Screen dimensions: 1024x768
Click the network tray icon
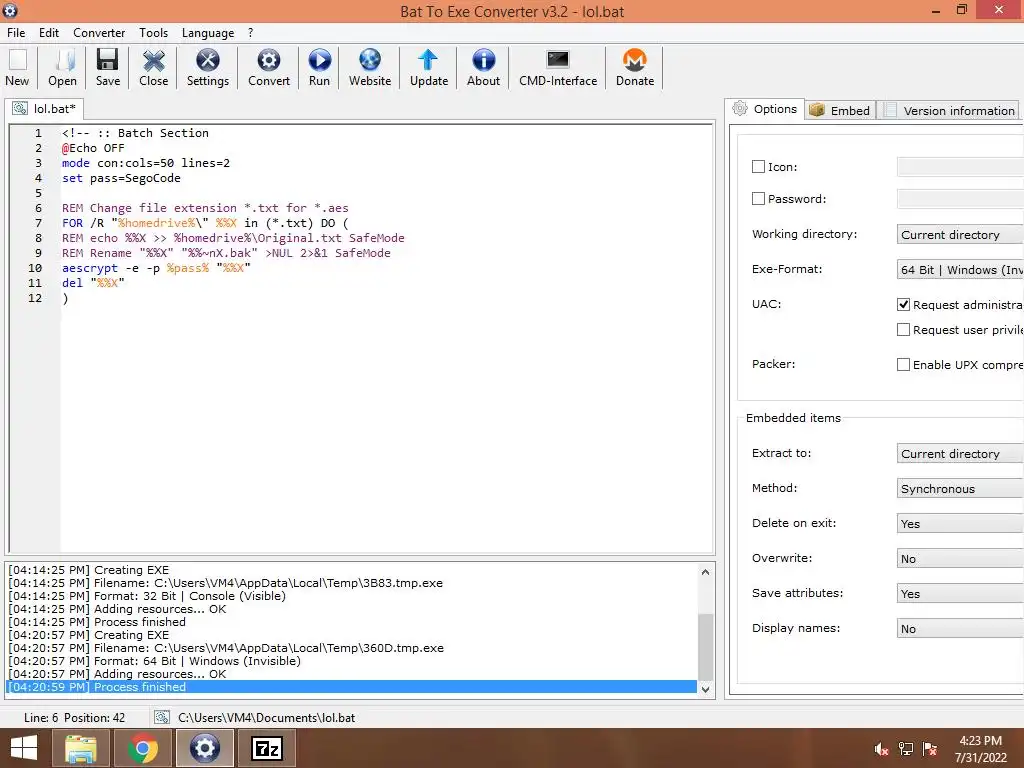click(x=906, y=749)
